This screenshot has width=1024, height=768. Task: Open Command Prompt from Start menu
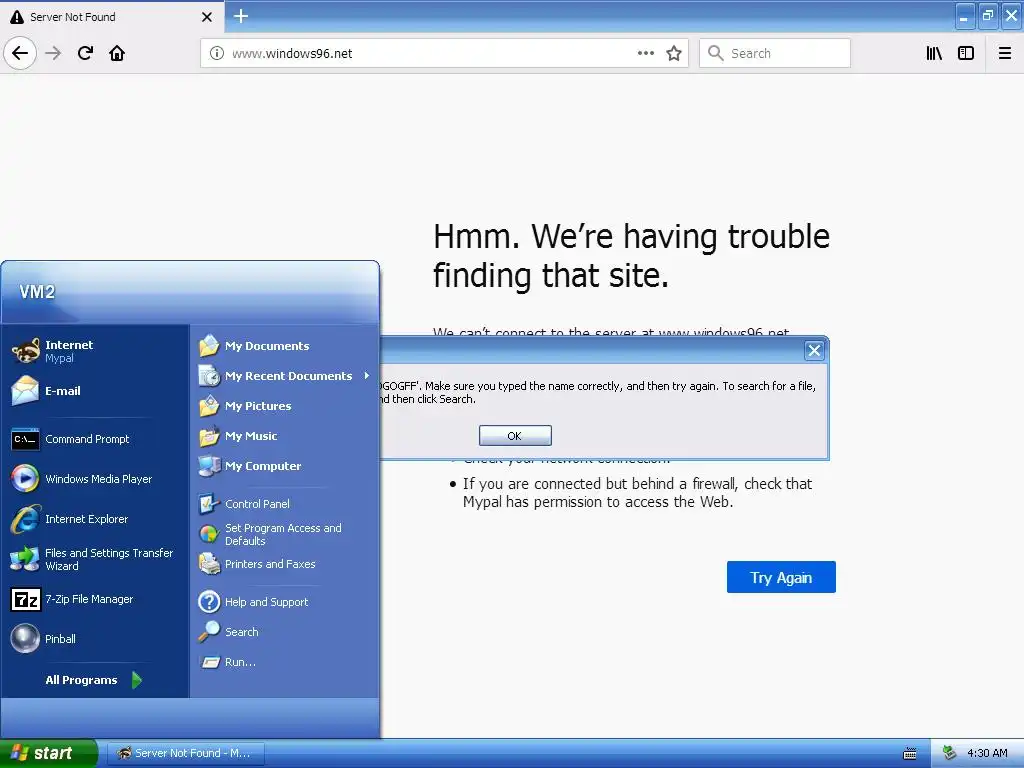pos(95,439)
